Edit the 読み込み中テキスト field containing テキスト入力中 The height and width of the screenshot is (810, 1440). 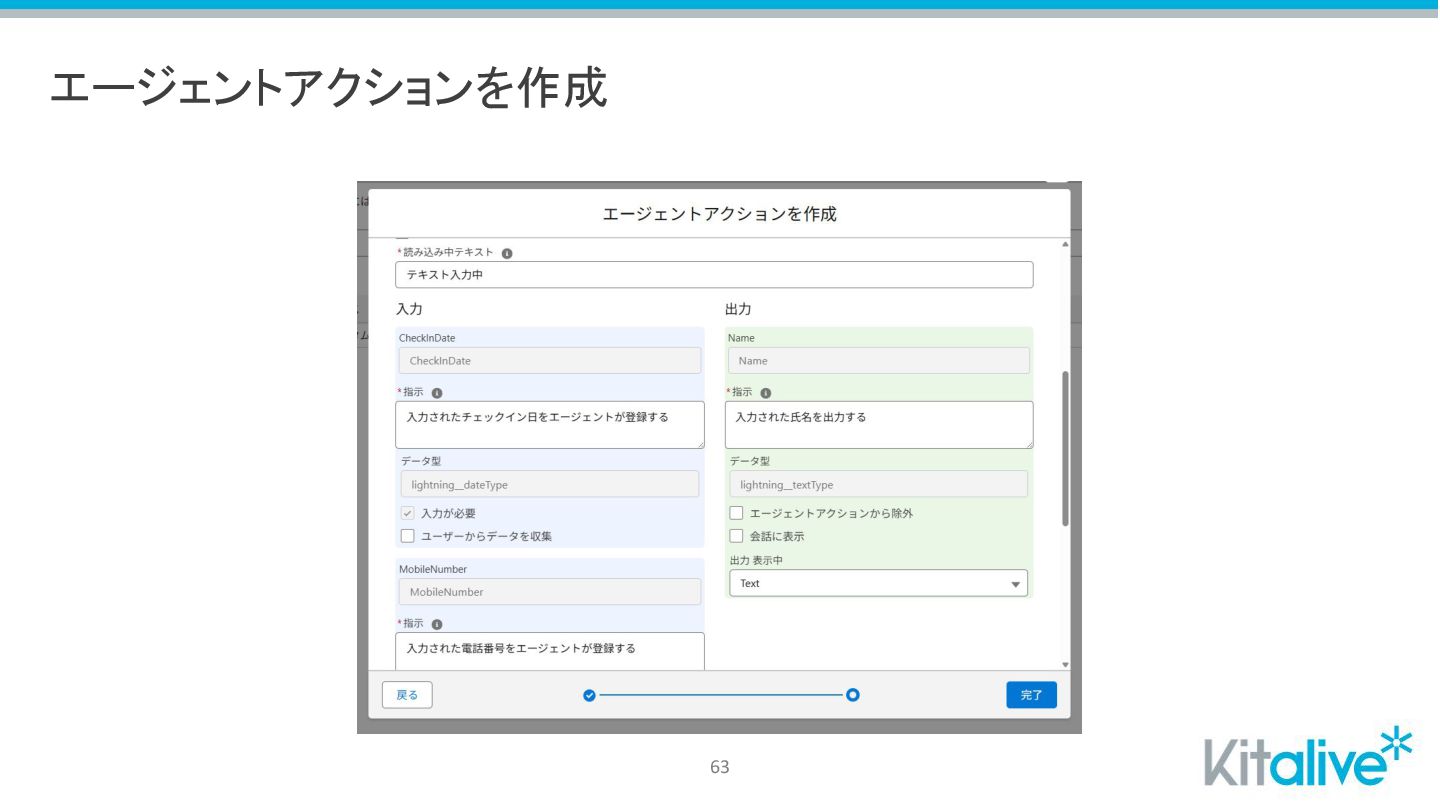(x=714, y=275)
